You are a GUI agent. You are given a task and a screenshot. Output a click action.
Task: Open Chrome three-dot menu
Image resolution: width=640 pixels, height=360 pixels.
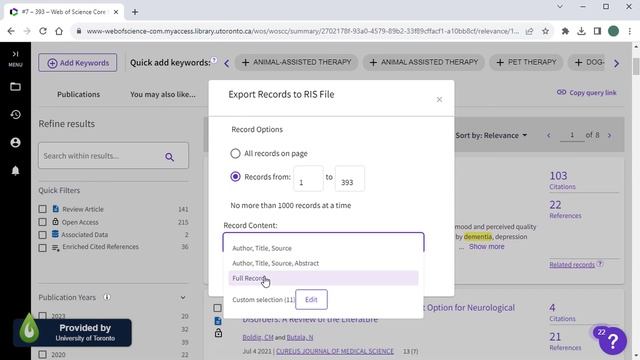[630, 31]
